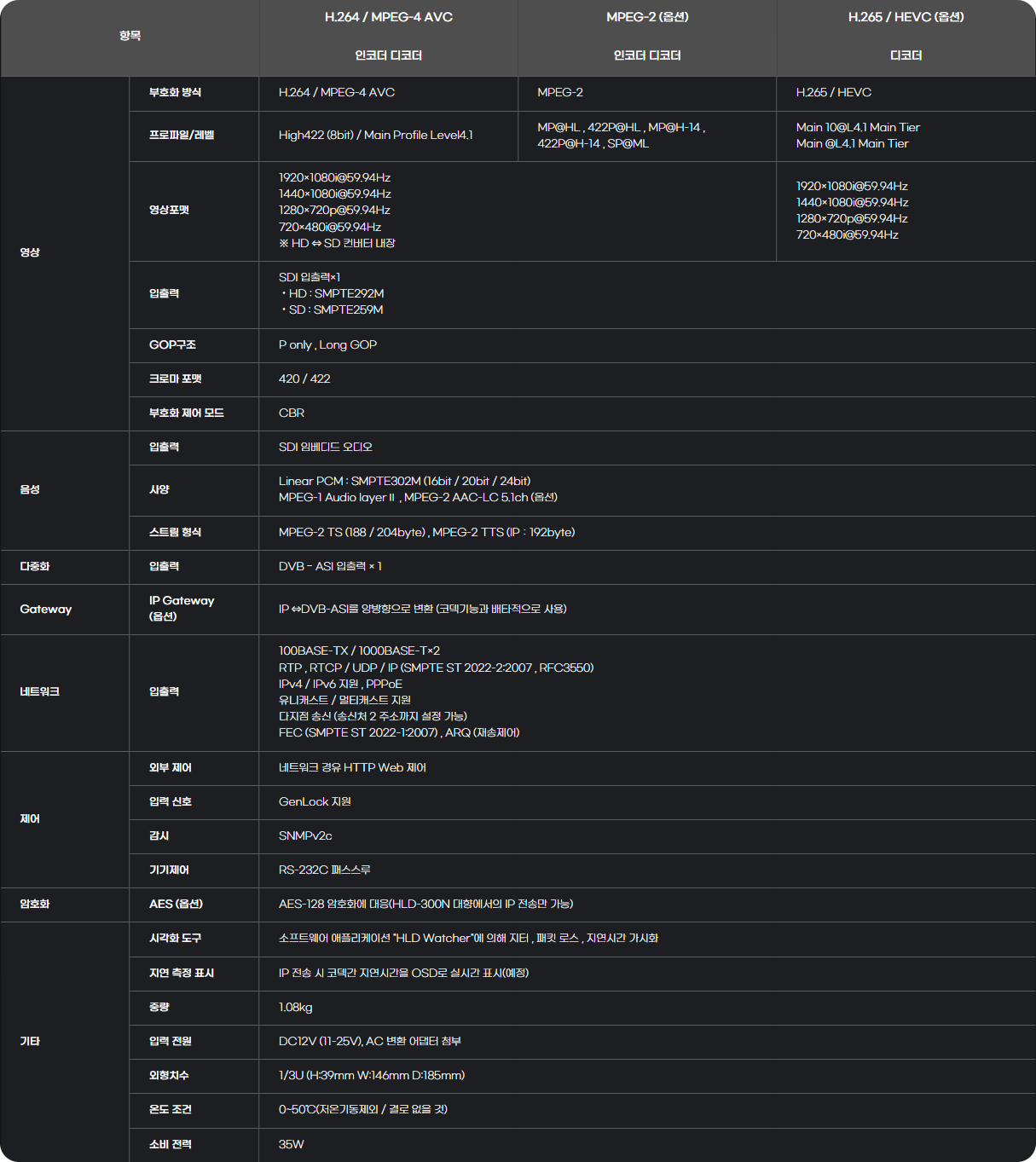Click the 1.08kg weight value
1036x1162 pixels.
(x=295, y=1007)
